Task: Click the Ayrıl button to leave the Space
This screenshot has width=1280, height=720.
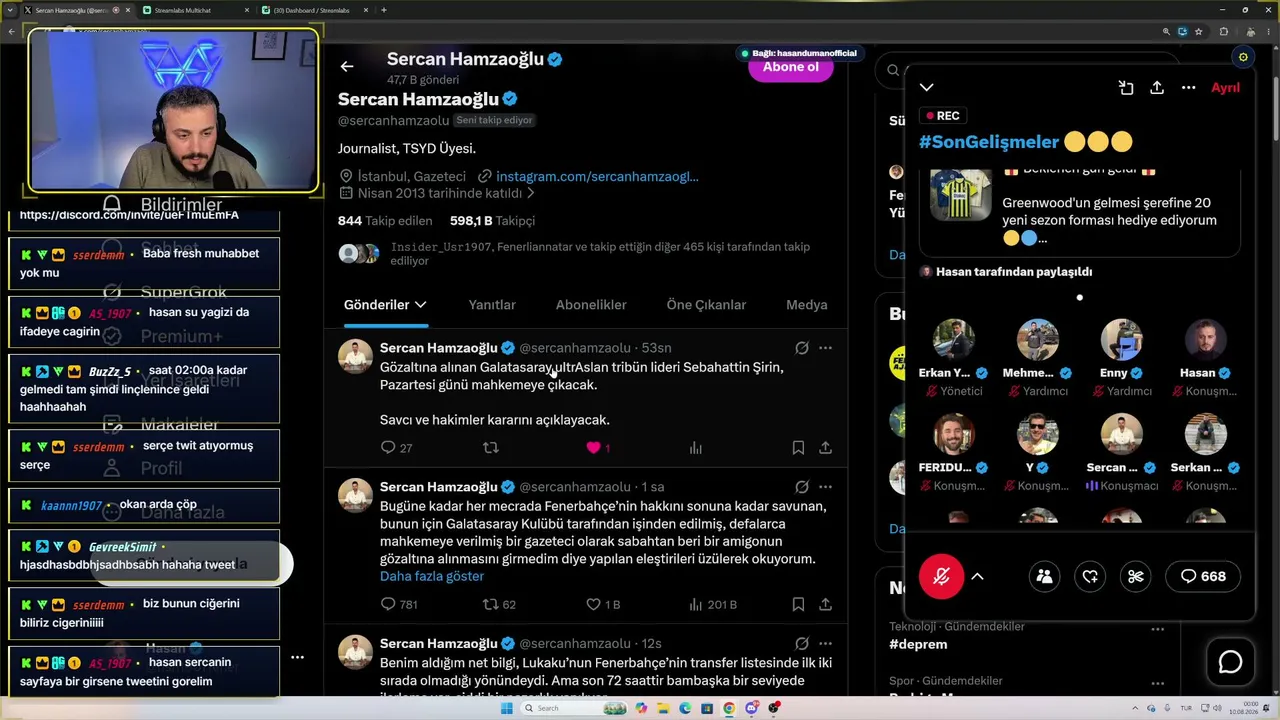Action: 1225,88
